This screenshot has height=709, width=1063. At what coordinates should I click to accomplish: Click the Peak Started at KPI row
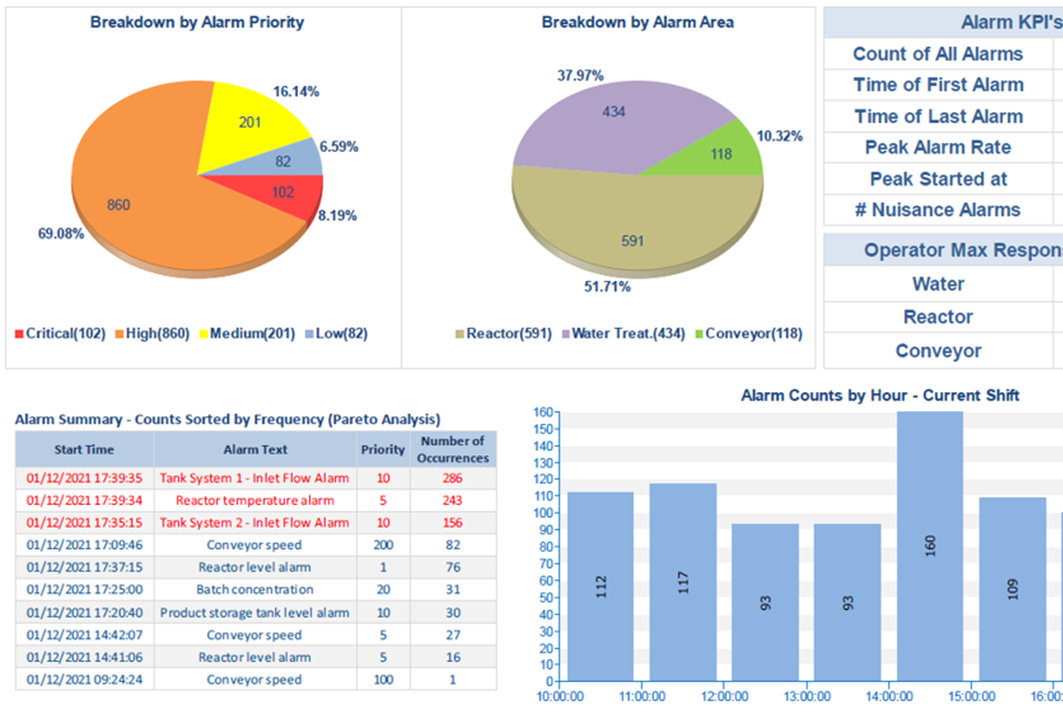pyautogui.click(x=943, y=179)
